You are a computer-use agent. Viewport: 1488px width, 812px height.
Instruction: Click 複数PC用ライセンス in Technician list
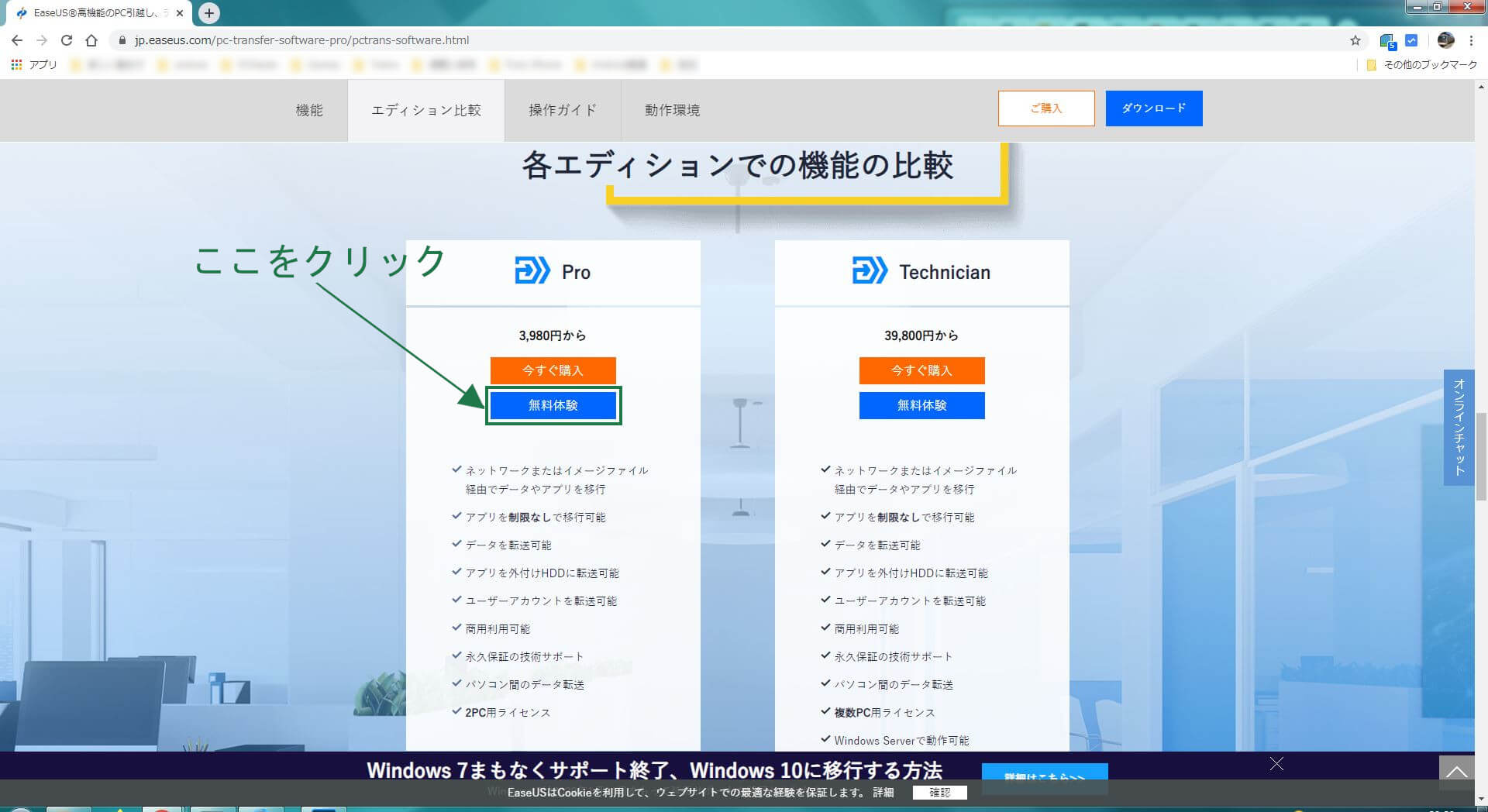pos(884,712)
